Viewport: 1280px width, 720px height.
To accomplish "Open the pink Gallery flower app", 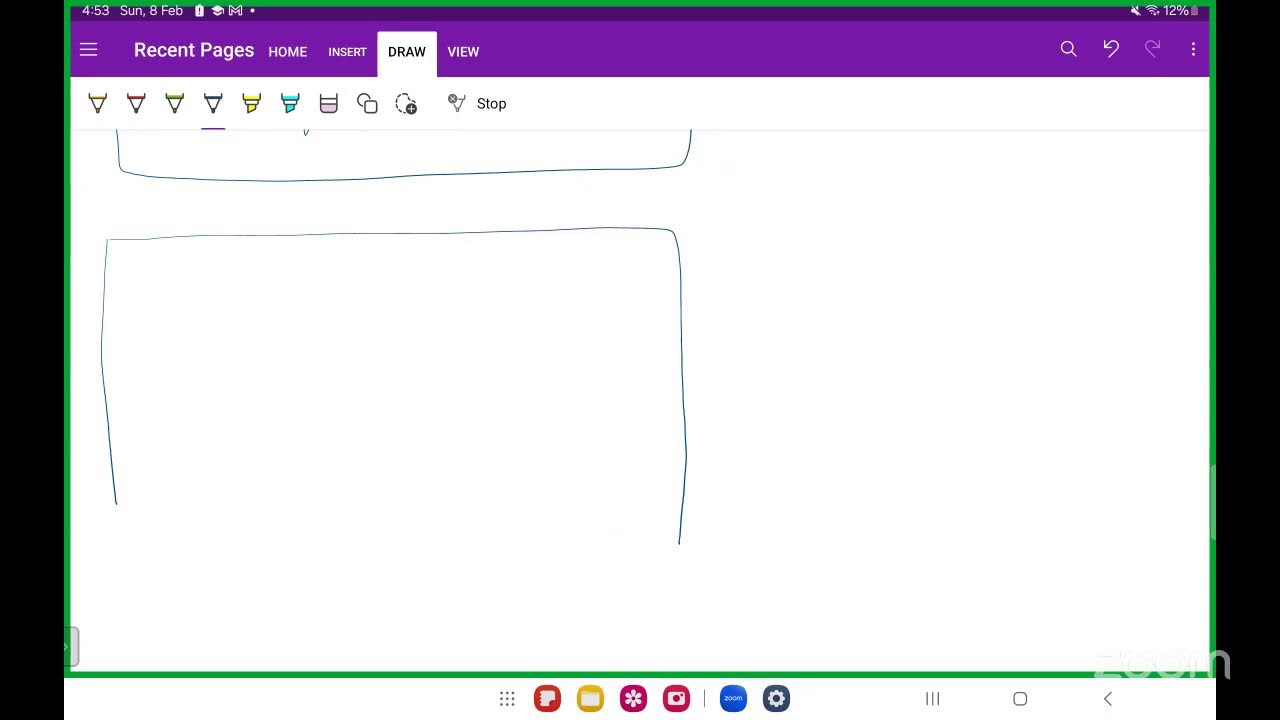I will 633,699.
